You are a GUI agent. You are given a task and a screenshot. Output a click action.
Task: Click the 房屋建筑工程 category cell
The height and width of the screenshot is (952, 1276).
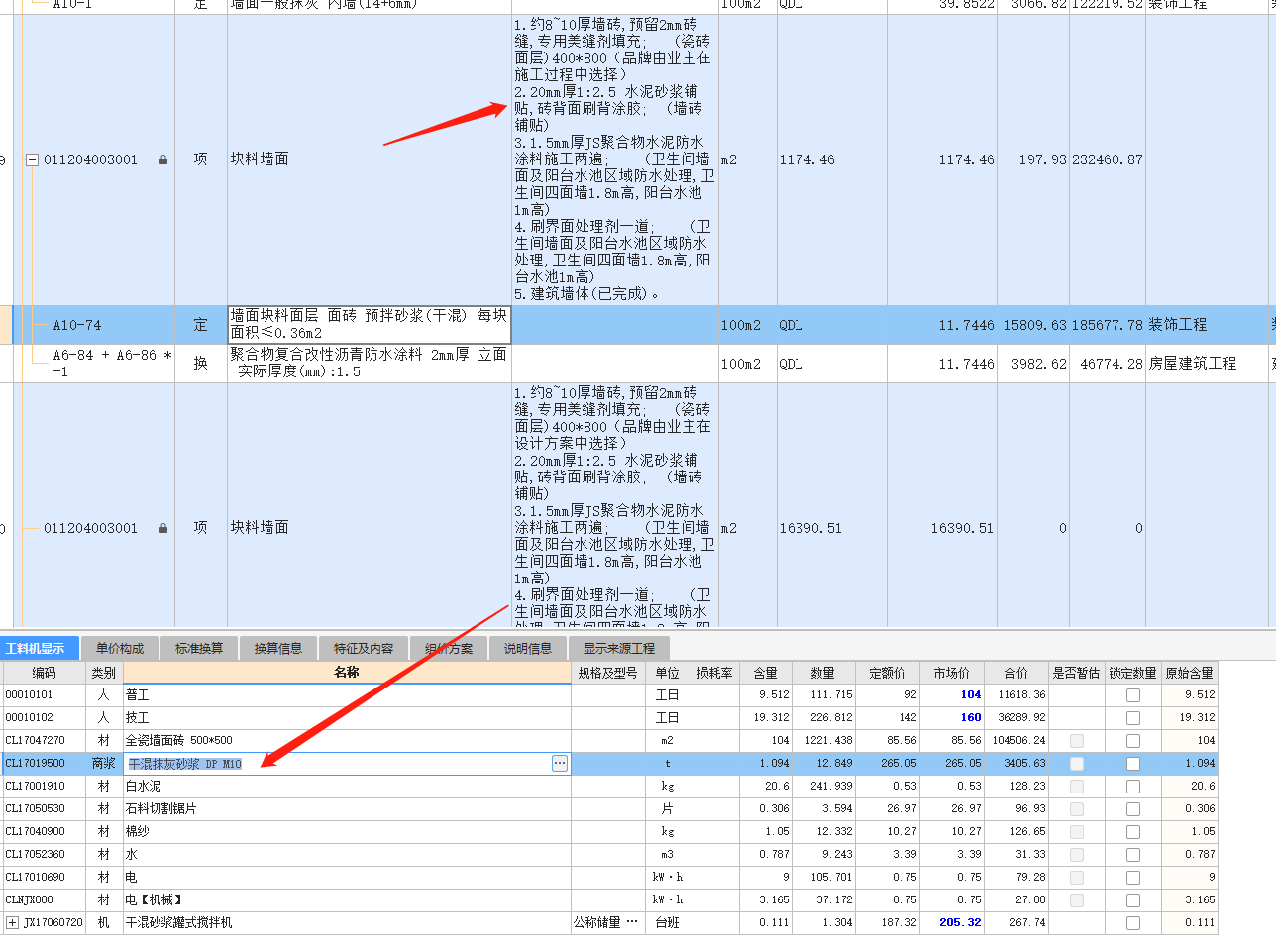(1207, 364)
